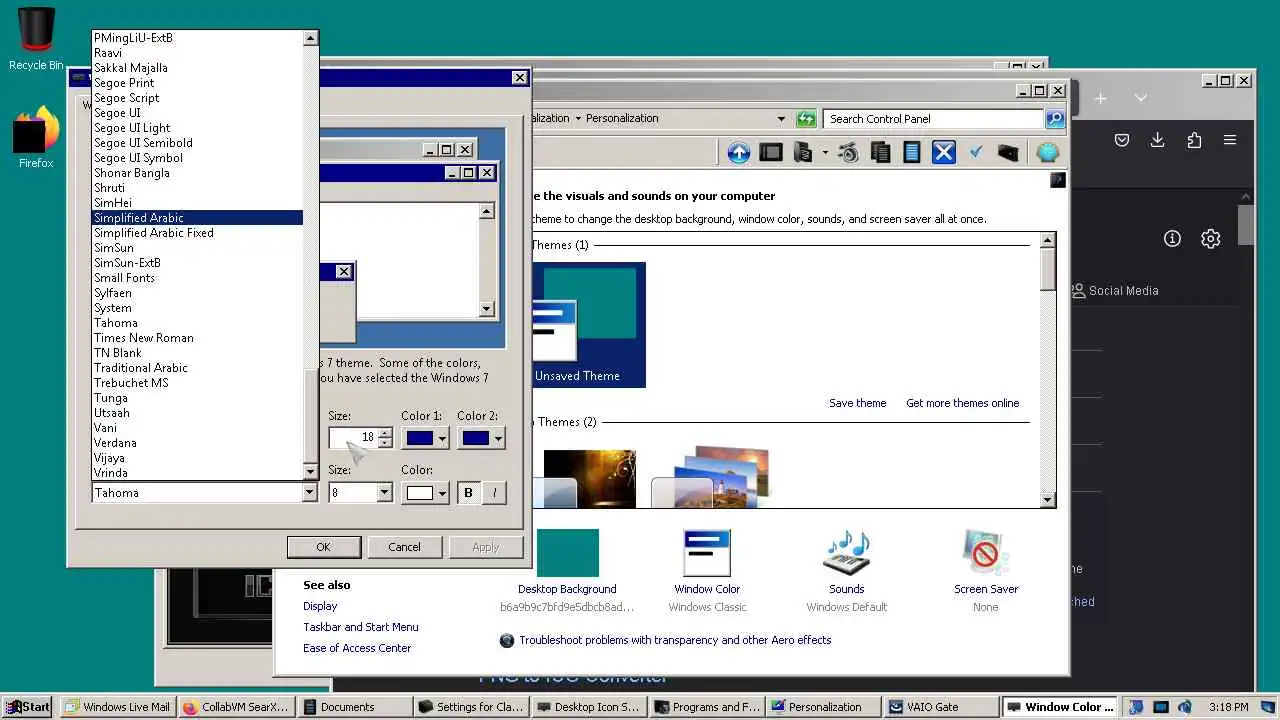This screenshot has width=1280, height=720.
Task: Open the Firefox hamburger menu
Action: pos(1230,140)
